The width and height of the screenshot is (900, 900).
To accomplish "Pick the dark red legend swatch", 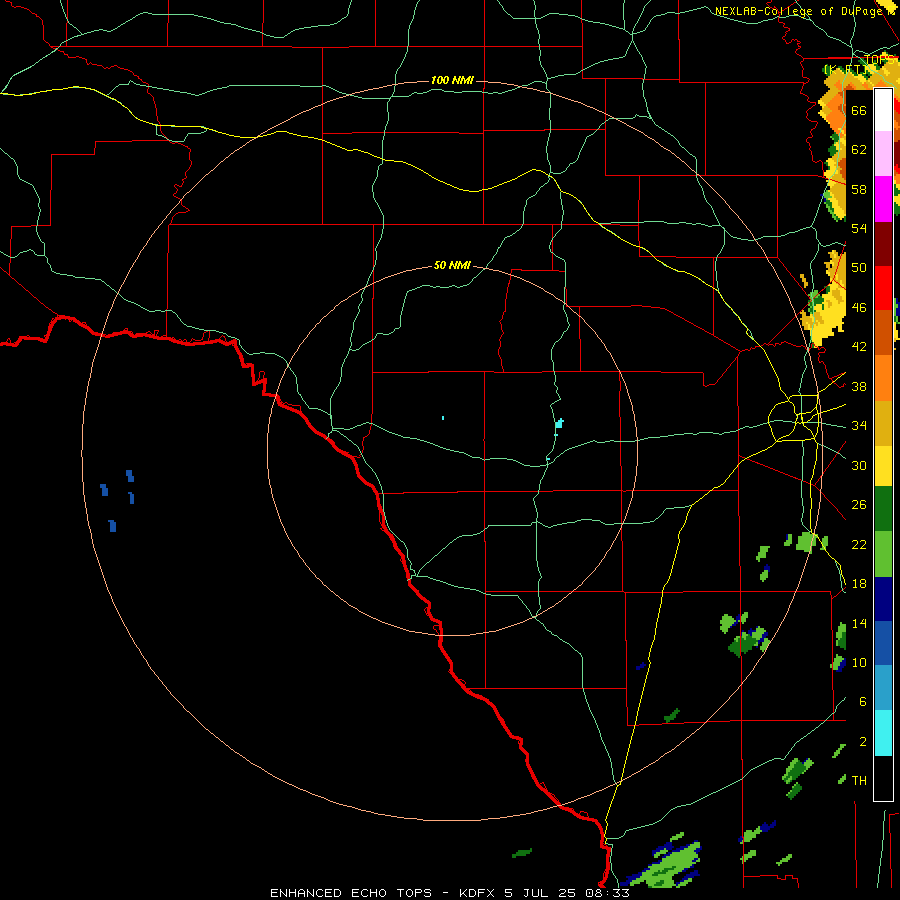I will (883, 244).
